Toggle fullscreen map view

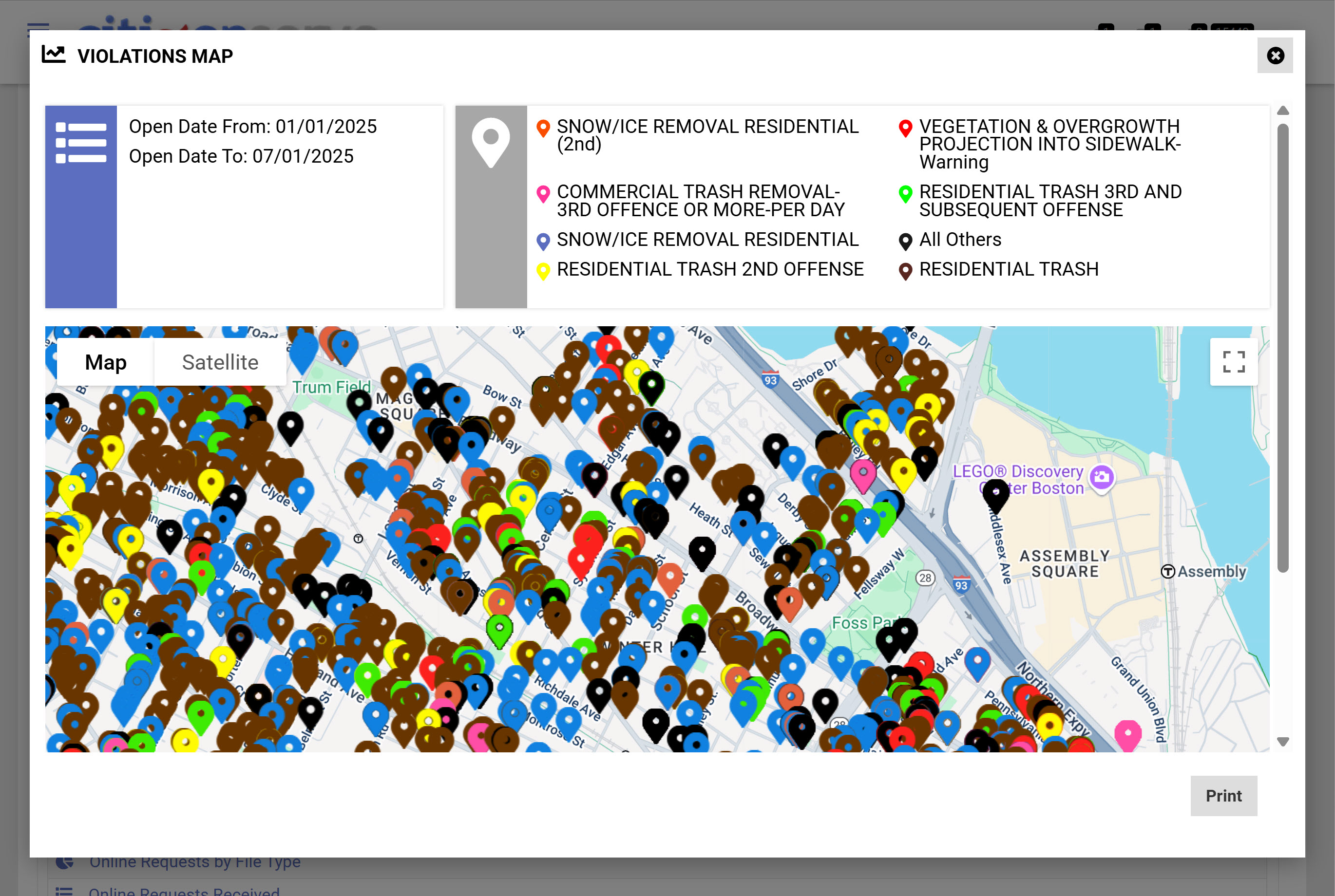click(1233, 362)
